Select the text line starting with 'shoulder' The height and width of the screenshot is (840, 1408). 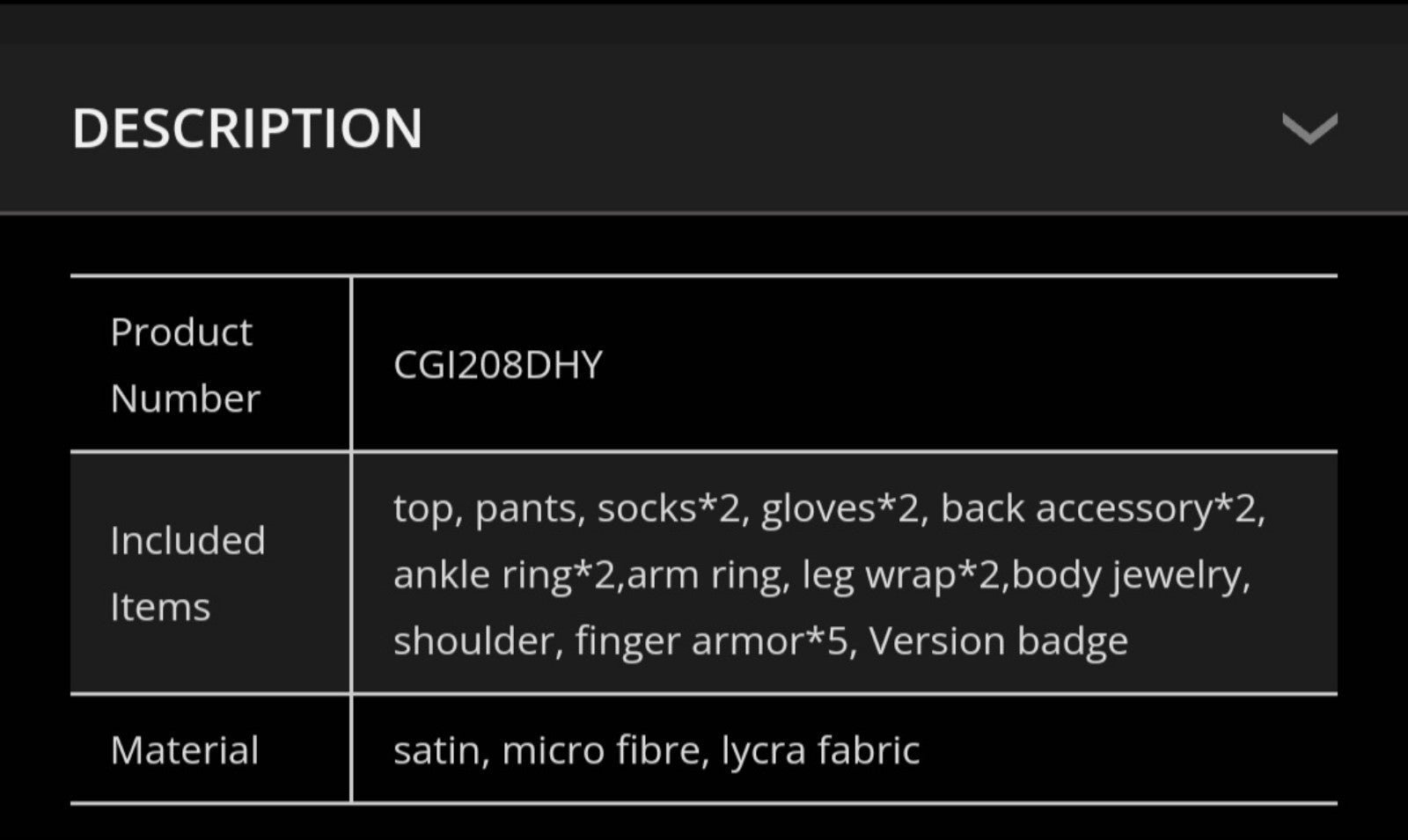pos(760,641)
